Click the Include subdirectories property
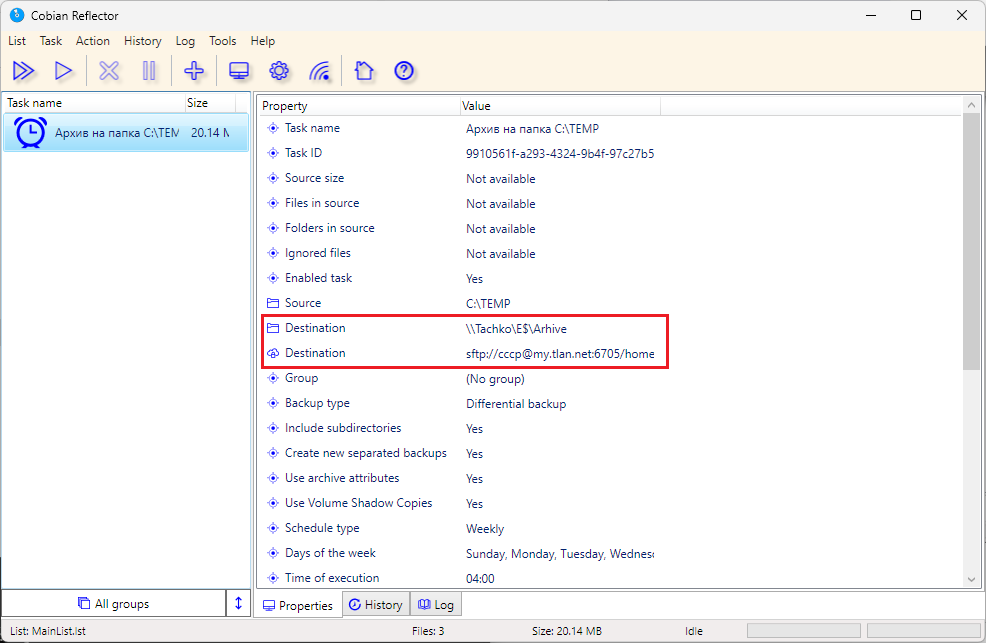The width and height of the screenshot is (986, 643). (x=343, y=427)
